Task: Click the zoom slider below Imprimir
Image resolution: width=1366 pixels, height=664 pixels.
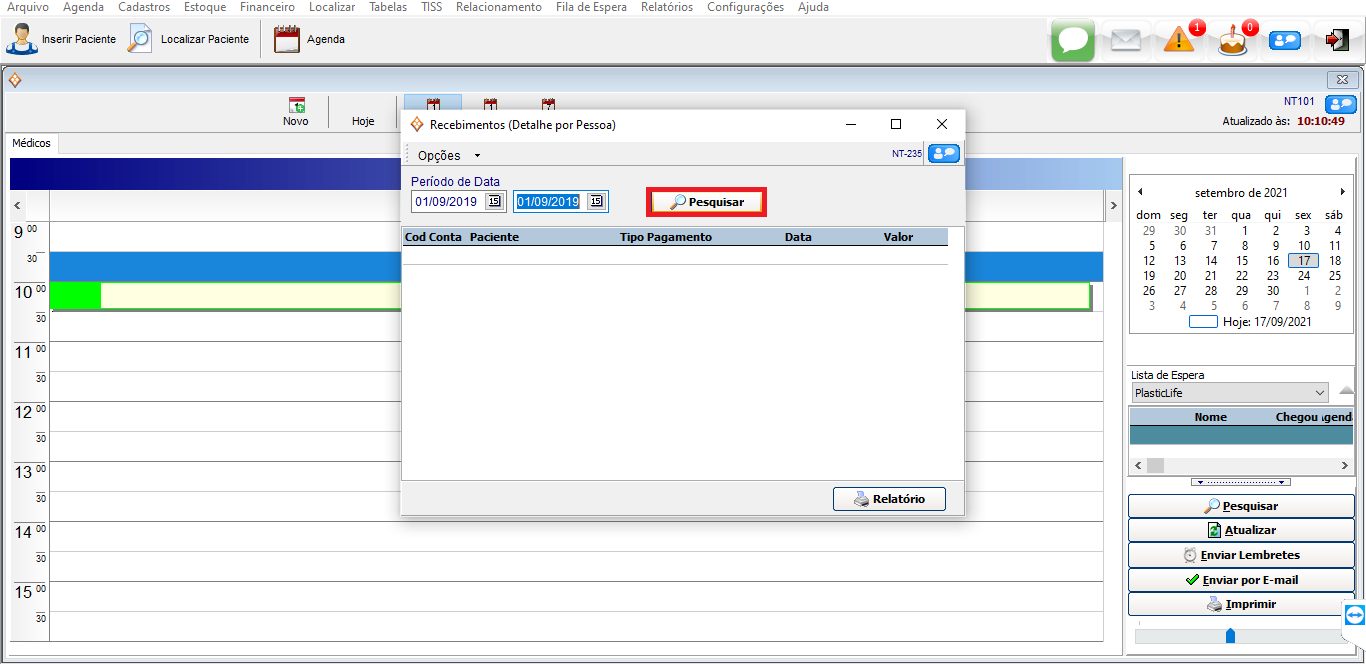Action: click(x=1231, y=636)
